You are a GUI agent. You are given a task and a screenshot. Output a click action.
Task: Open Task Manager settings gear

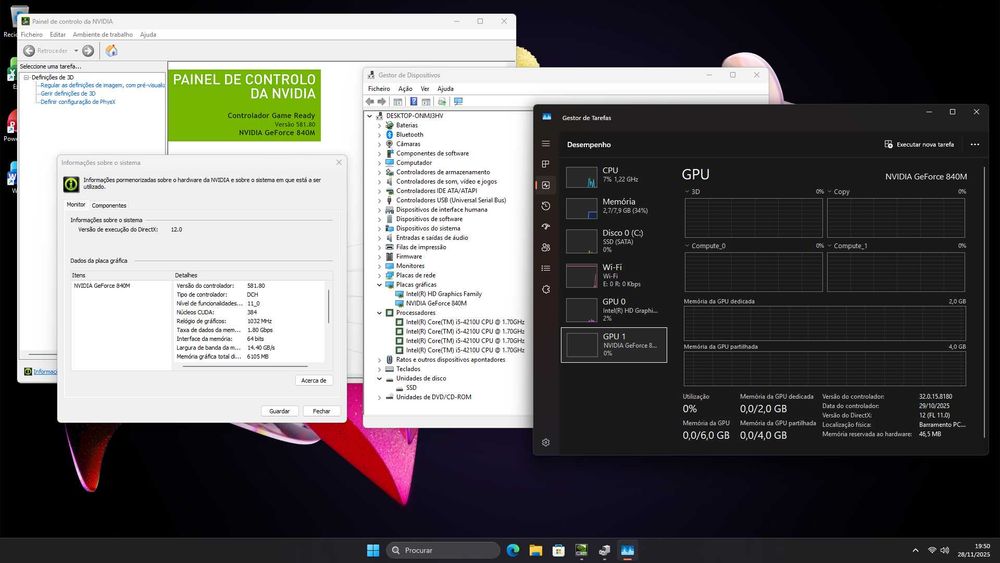click(x=546, y=442)
